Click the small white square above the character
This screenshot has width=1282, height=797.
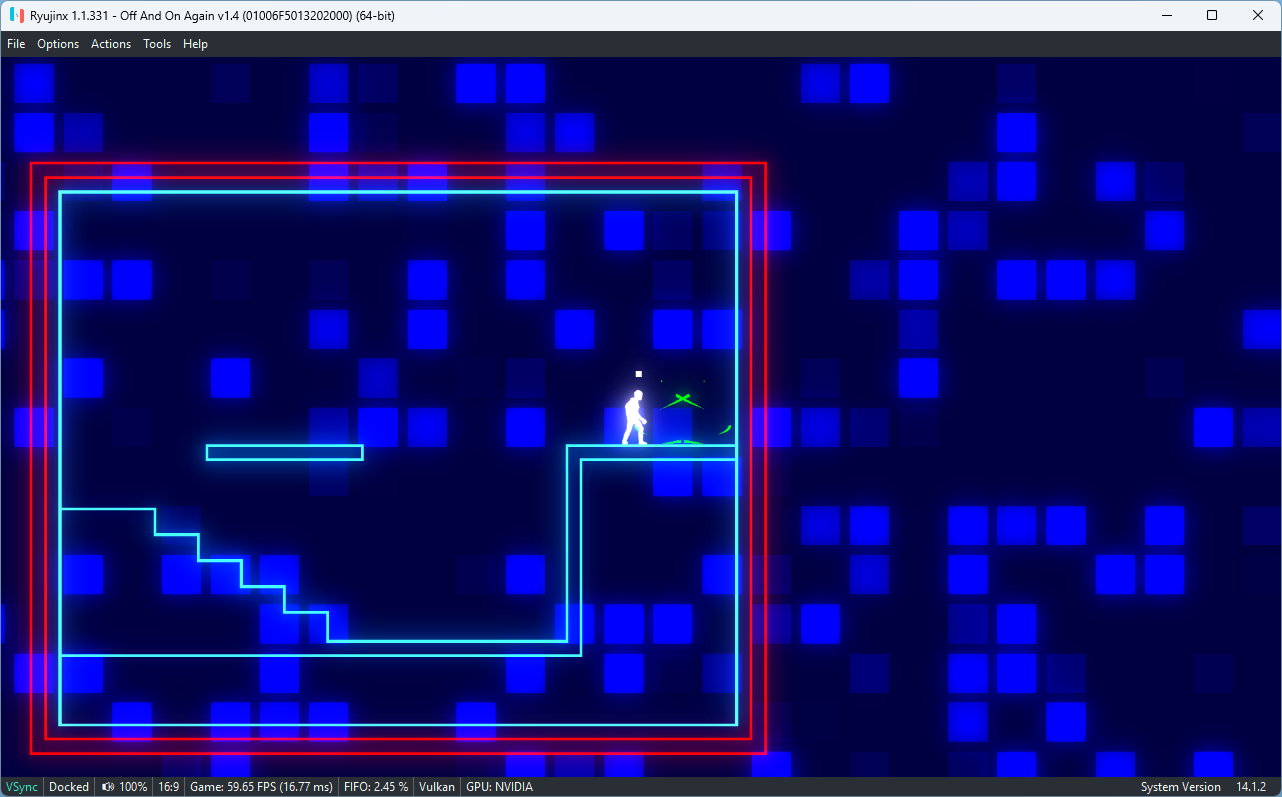coord(638,374)
